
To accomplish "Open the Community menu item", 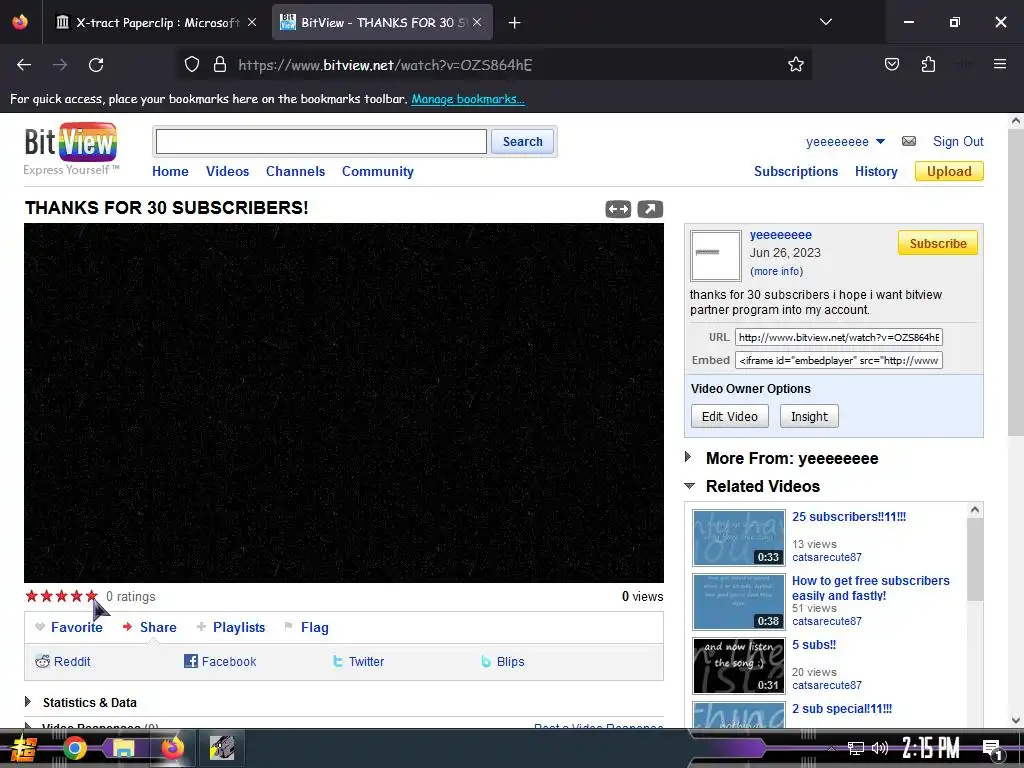I will 377,171.
